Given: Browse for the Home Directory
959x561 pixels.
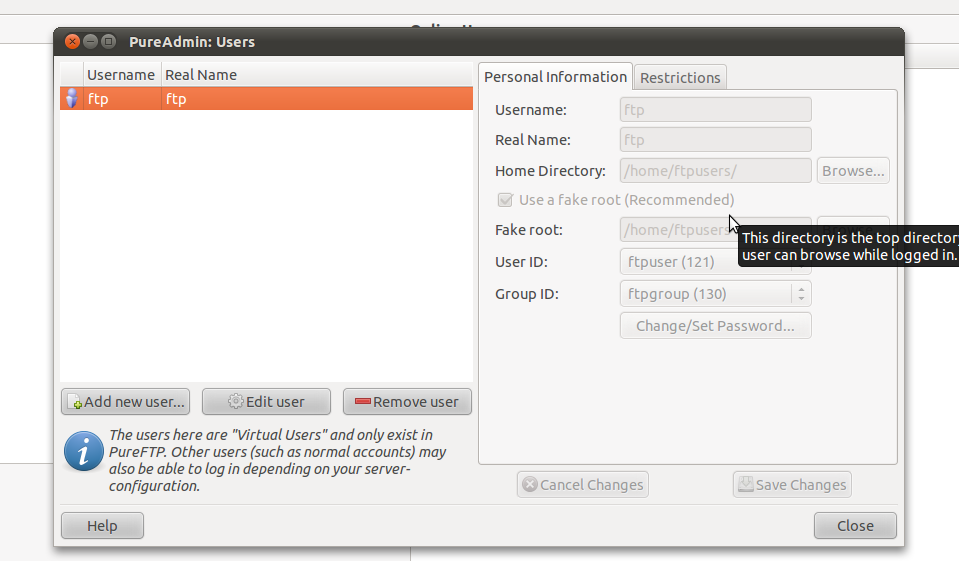Looking at the screenshot, I should [853, 171].
